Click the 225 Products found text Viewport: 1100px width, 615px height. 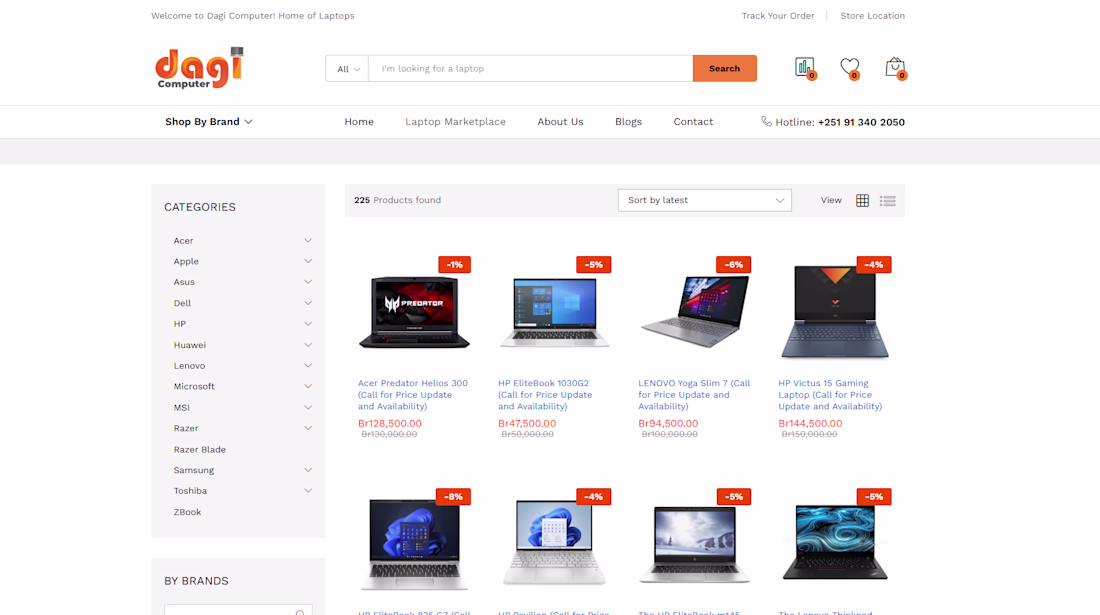tap(398, 200)
